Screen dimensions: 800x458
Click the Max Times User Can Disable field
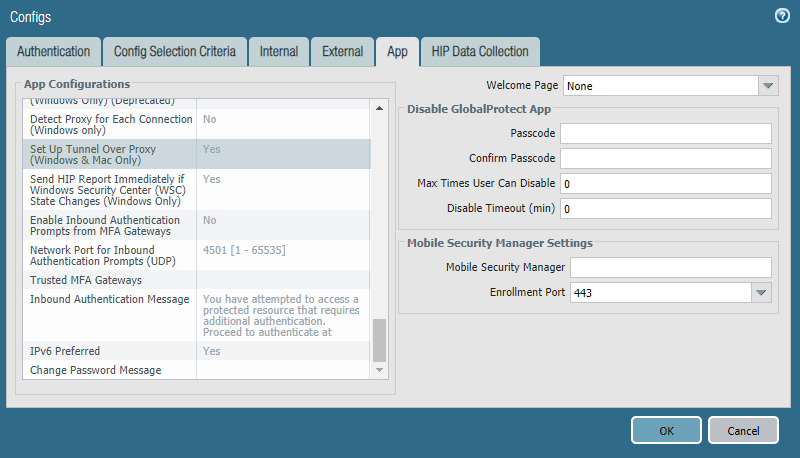pyautogui.click(x=665, y=184)
